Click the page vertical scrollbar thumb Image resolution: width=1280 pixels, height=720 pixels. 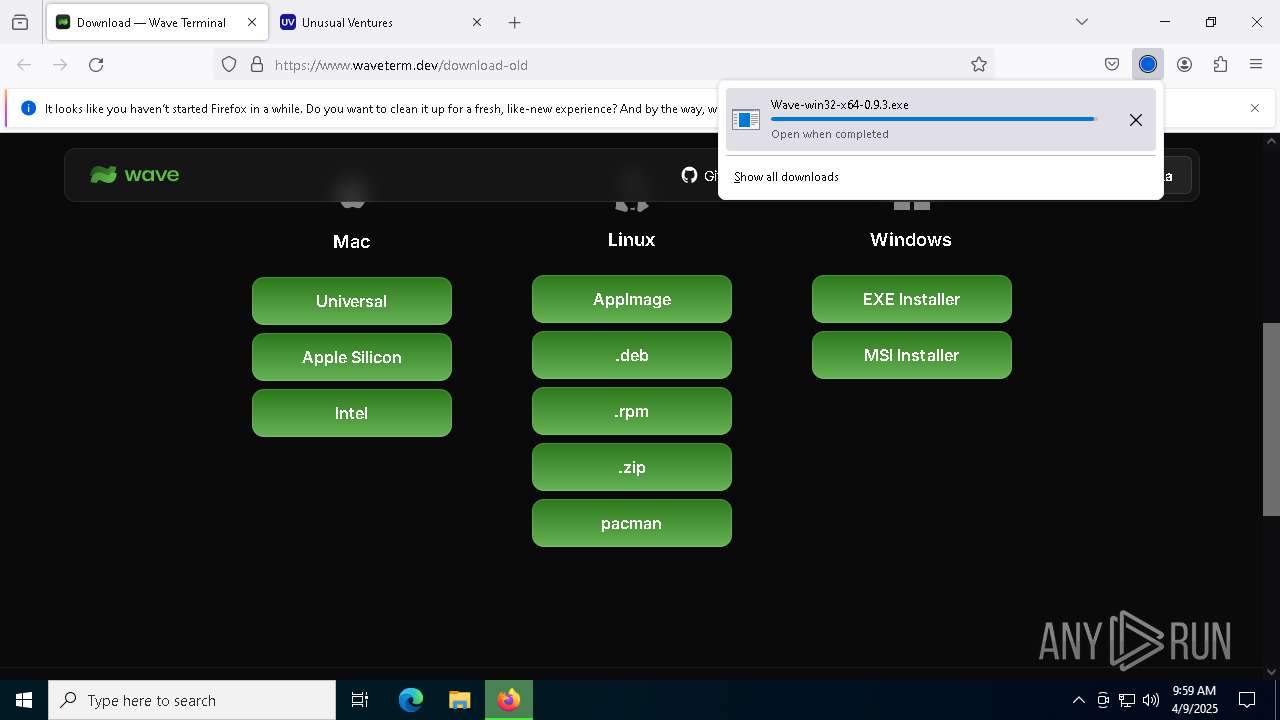click(1271, 419)
